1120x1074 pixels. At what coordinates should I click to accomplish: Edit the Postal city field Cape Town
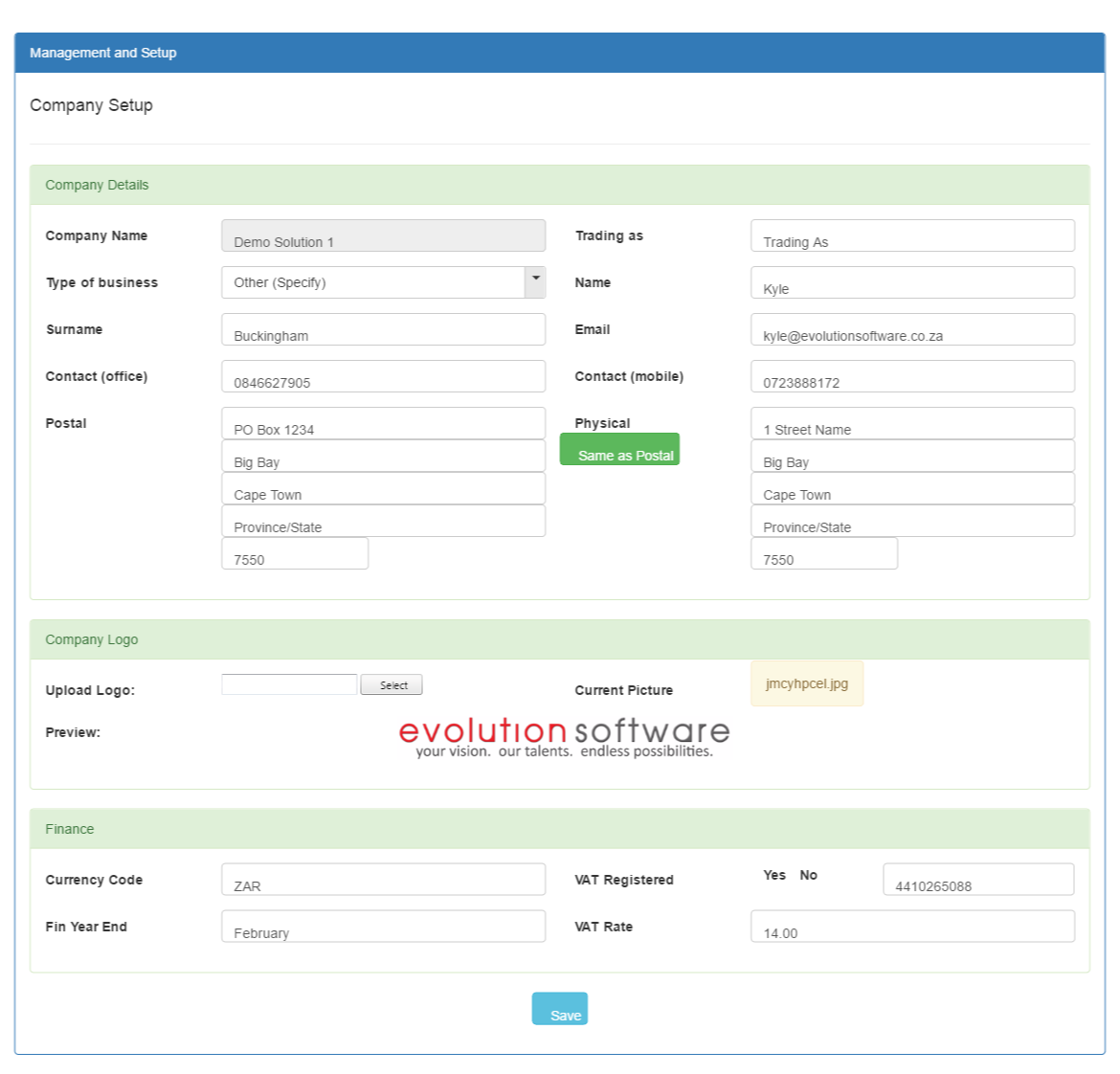(x=384, y=488)
